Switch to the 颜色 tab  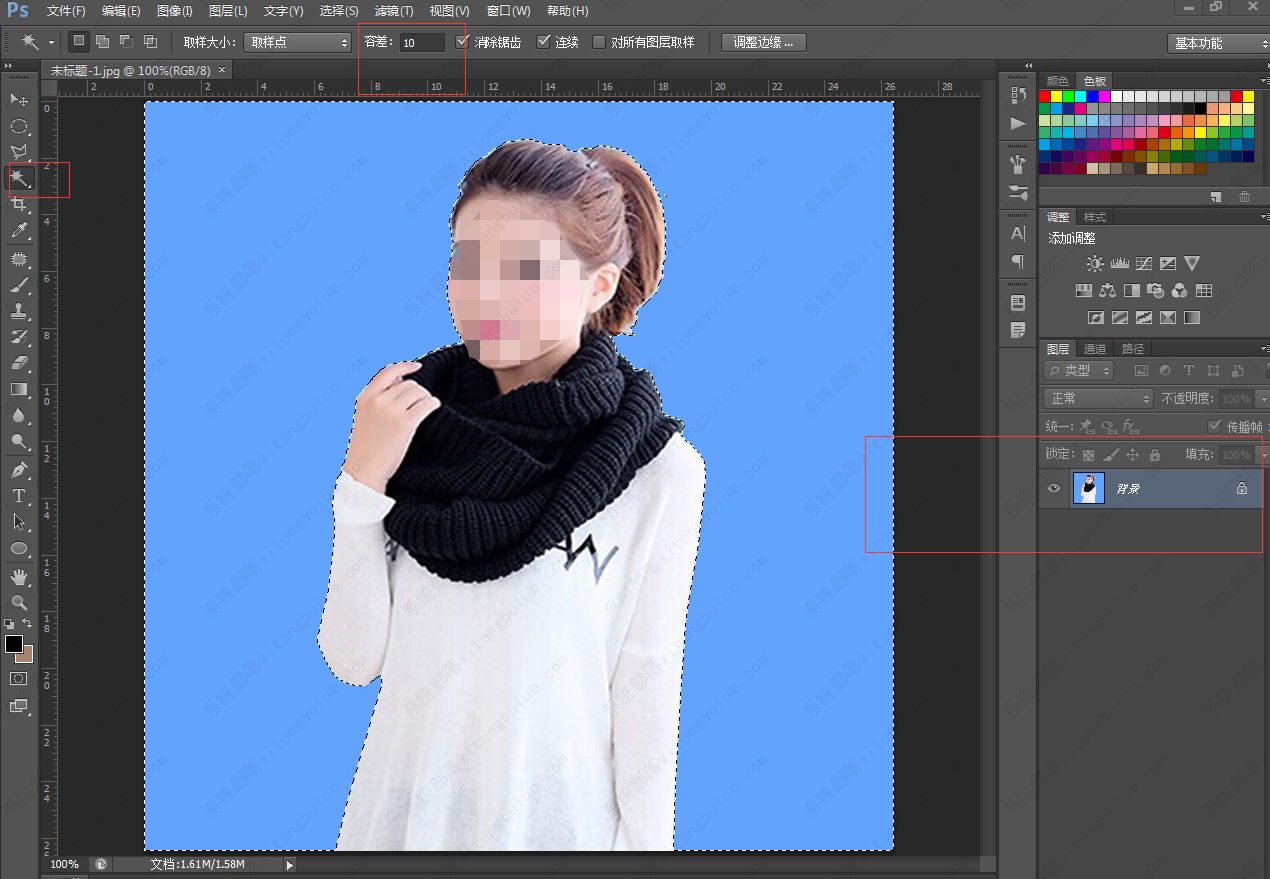[1057, 81]
